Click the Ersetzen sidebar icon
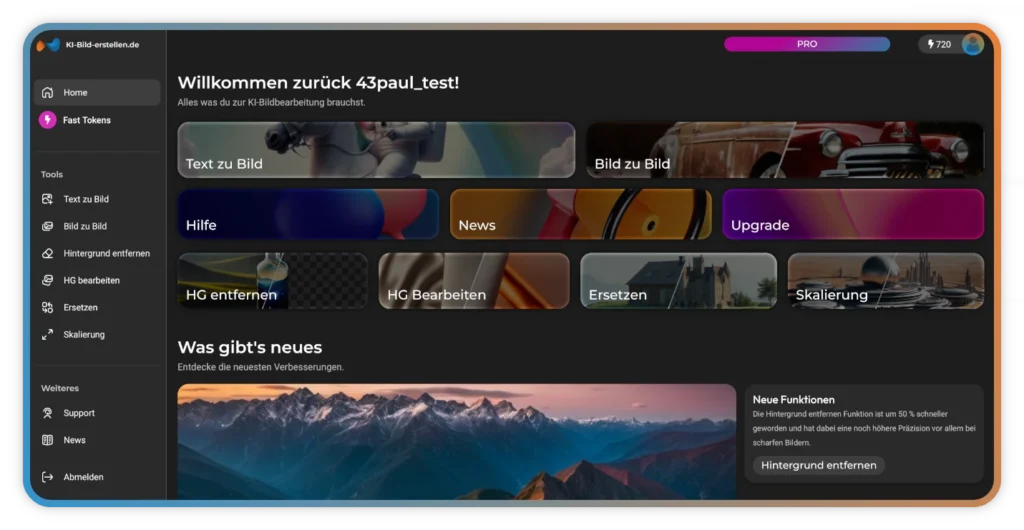 (x=47, y=307)
